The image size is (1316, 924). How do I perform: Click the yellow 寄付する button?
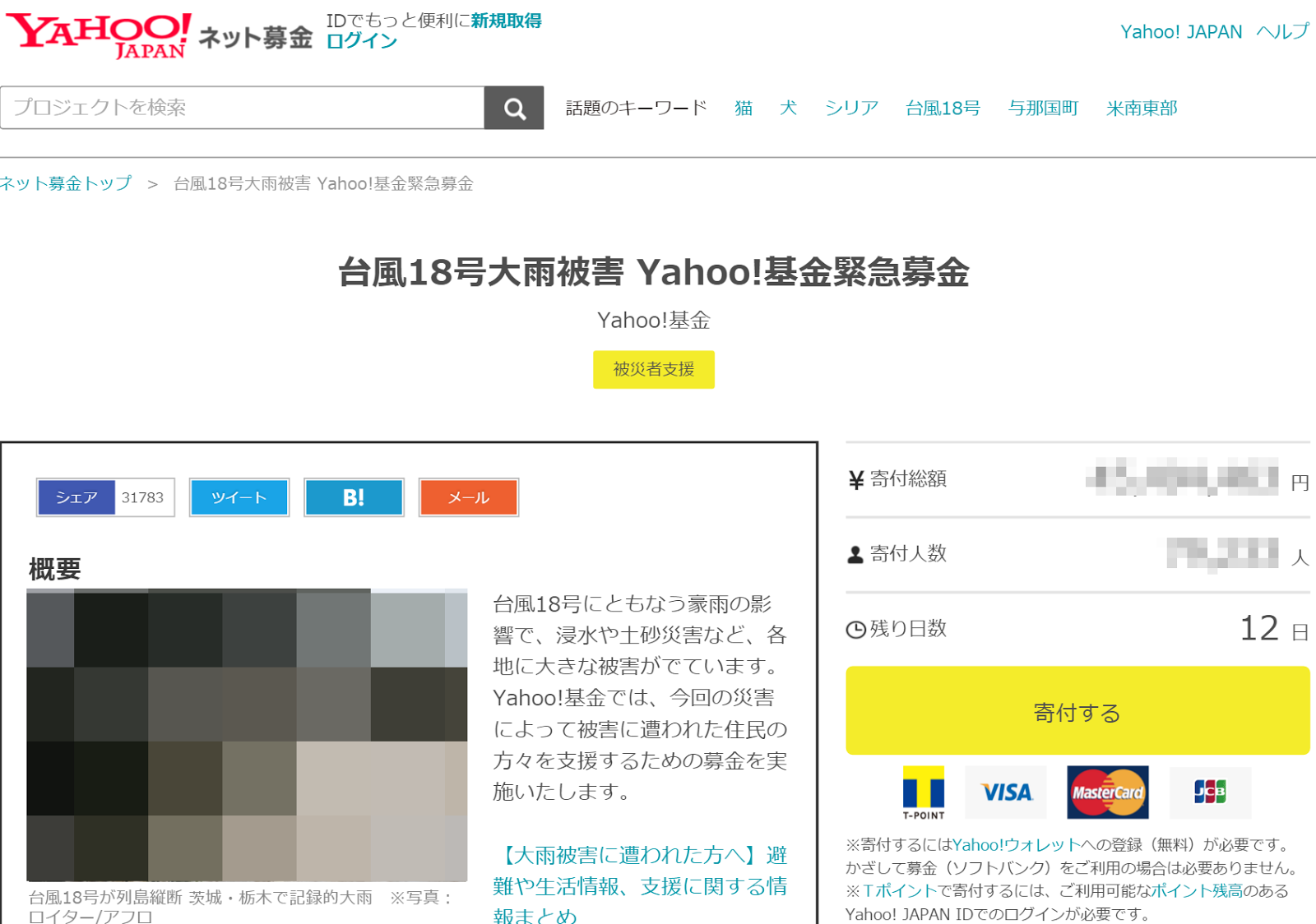[1077, 711]
